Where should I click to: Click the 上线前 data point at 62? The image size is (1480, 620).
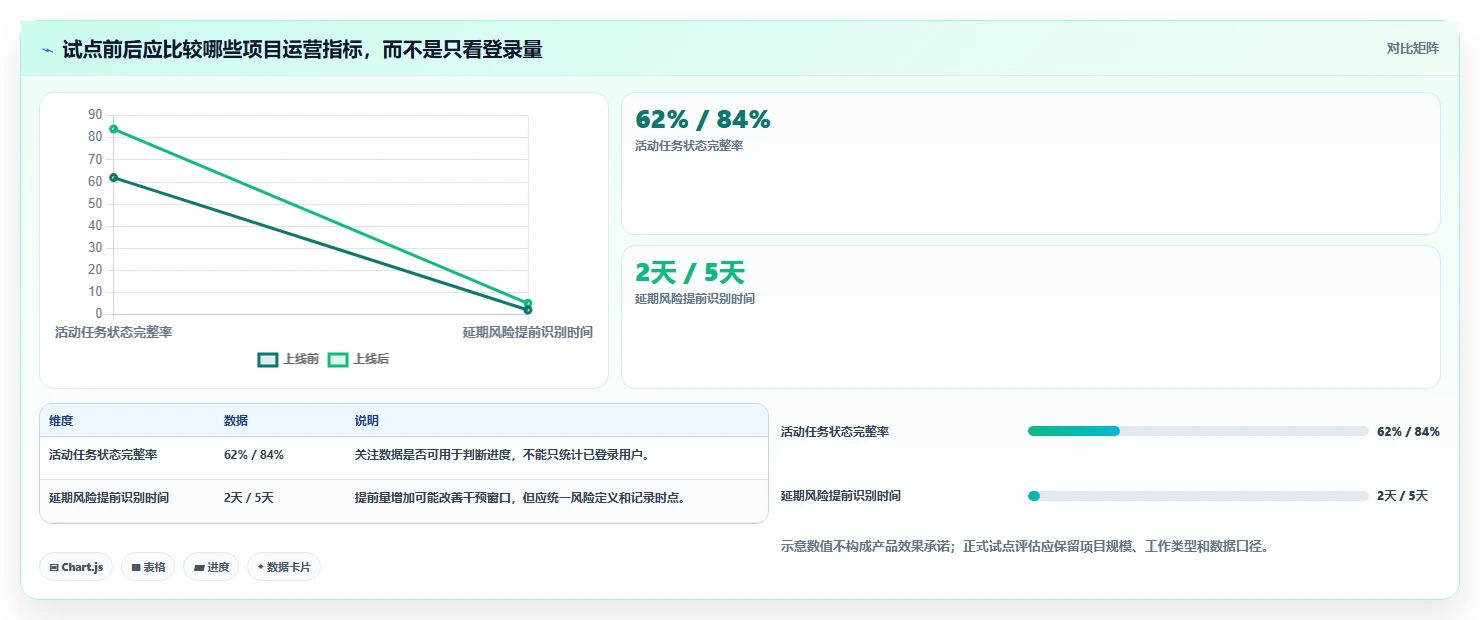[x=114, y=177]
